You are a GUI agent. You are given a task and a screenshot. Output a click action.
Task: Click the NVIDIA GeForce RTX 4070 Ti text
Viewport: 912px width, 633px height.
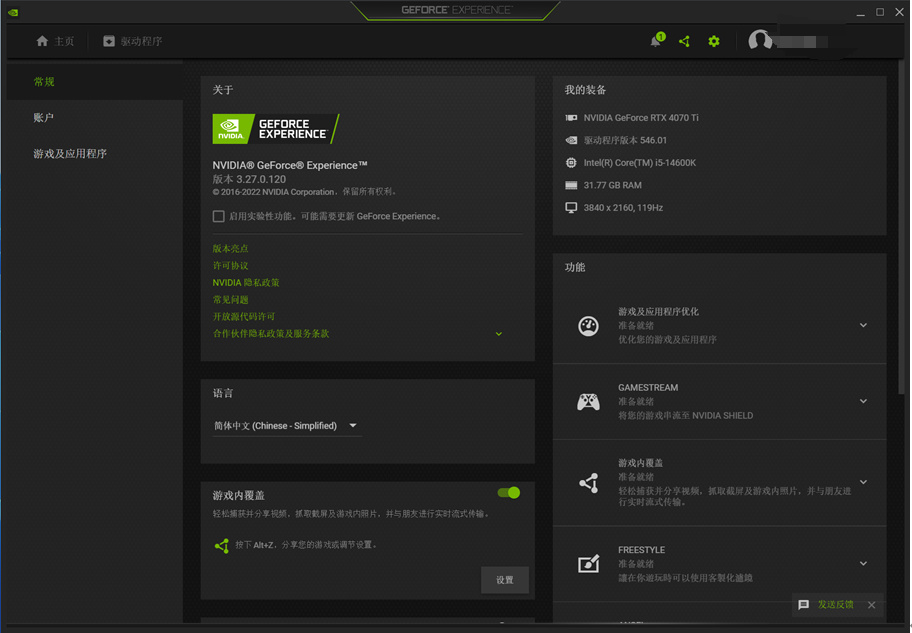pyautogui.click(x=641, y=118)
